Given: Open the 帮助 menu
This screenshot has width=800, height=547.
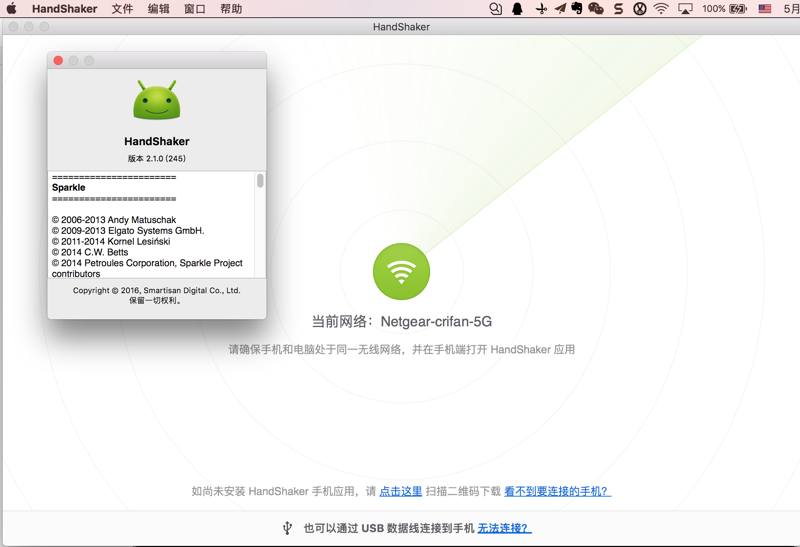Looking at the screenshot, I should [231, 9].
